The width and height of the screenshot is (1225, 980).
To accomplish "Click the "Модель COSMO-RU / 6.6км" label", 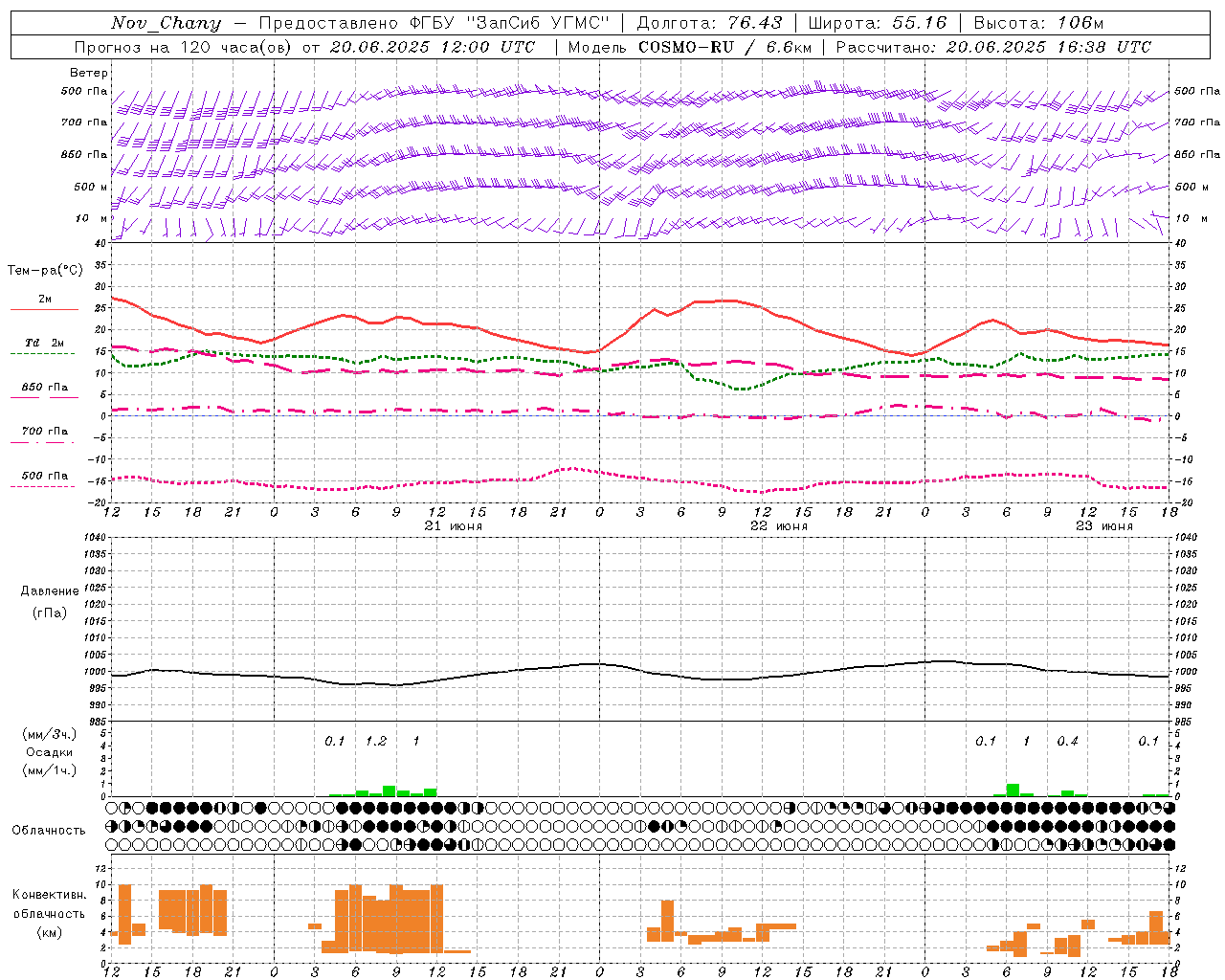I will [690, 47].
